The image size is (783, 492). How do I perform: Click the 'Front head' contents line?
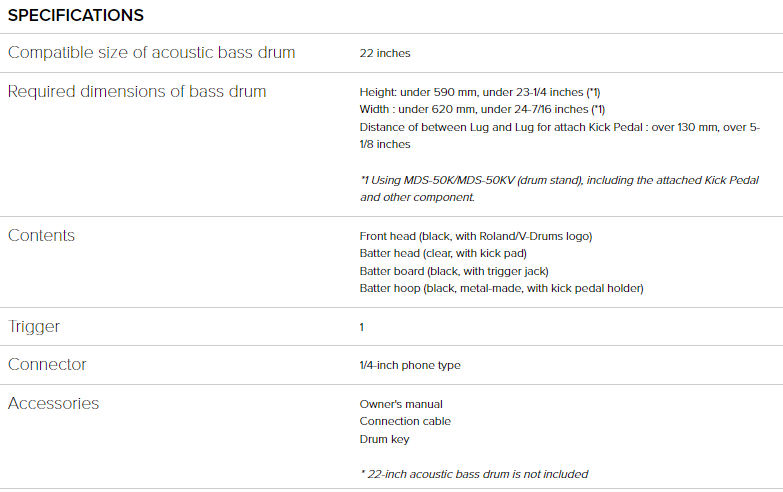tap(476, 236)
